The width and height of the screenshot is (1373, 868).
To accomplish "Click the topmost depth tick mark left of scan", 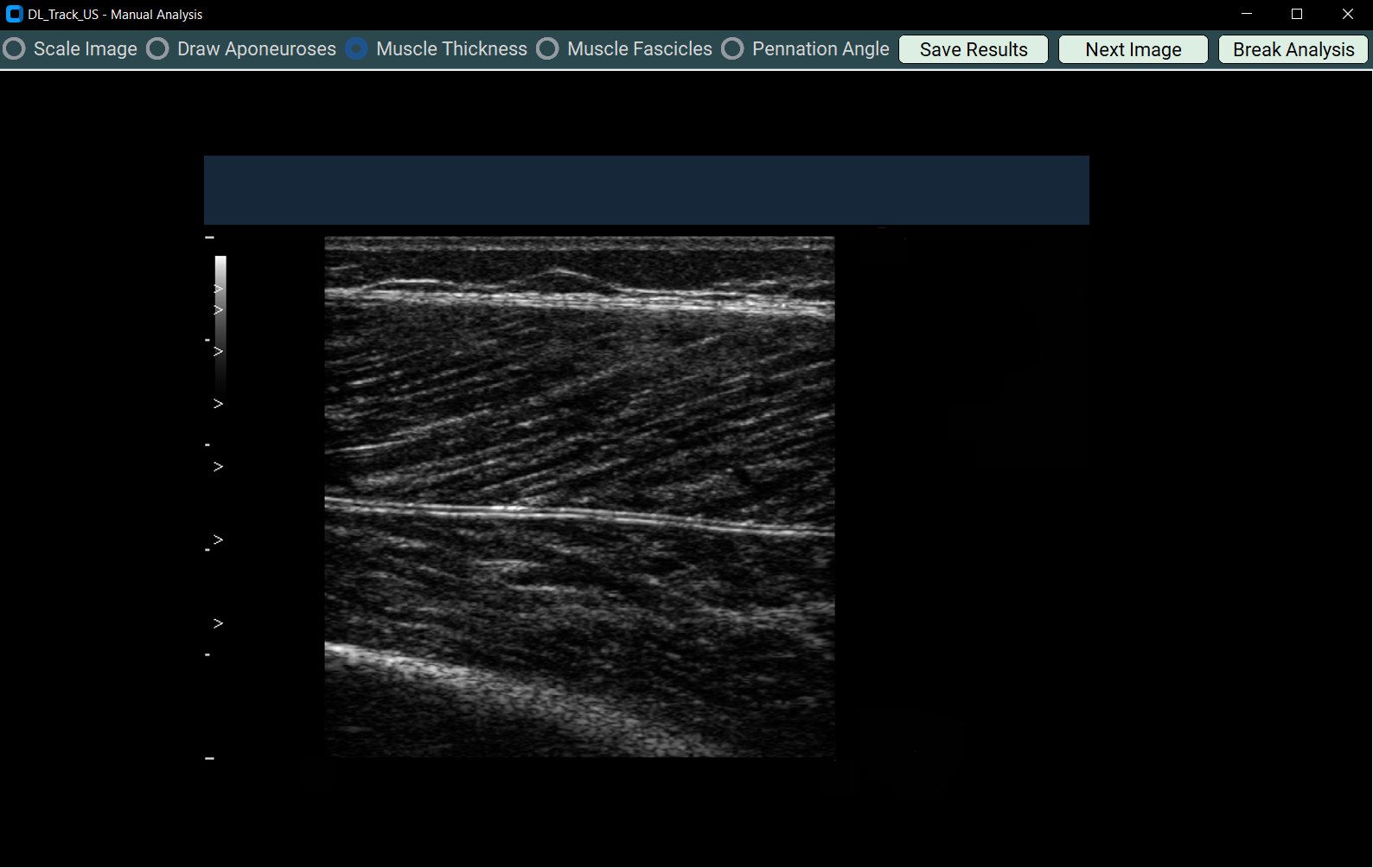I will [x=209, y=238].
